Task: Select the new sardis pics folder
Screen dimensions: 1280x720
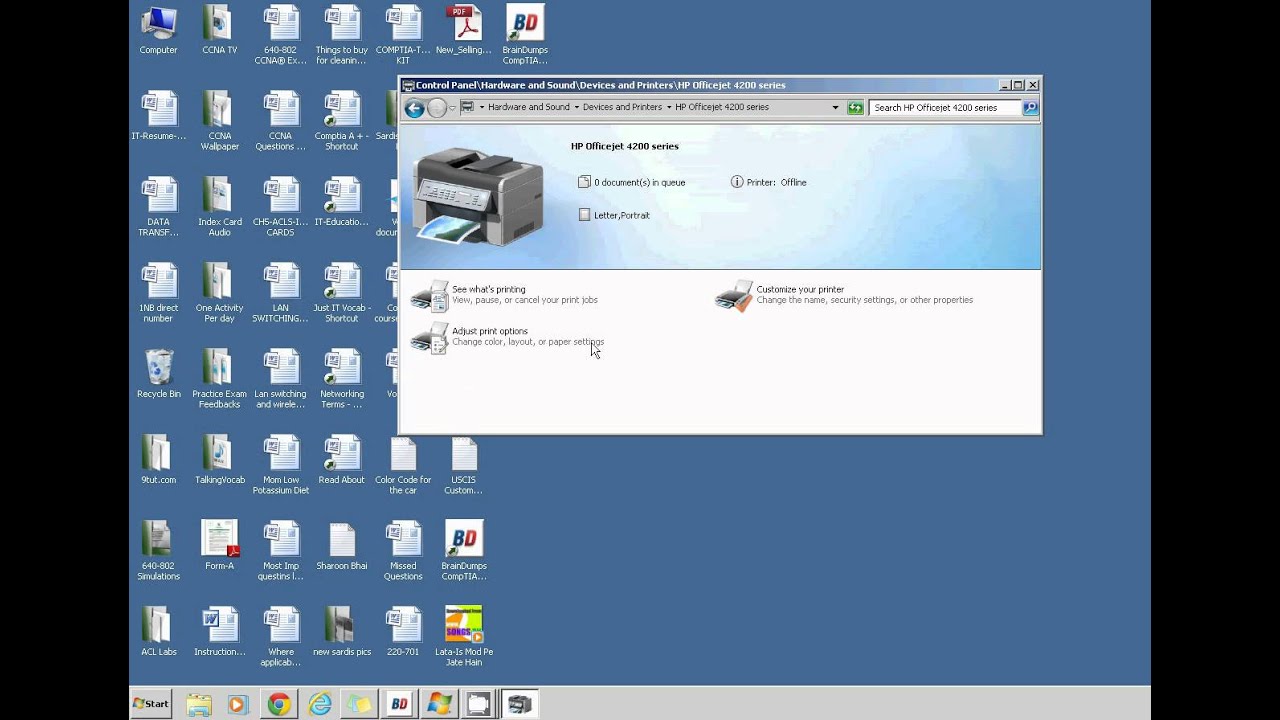Action: coord(341,631)
